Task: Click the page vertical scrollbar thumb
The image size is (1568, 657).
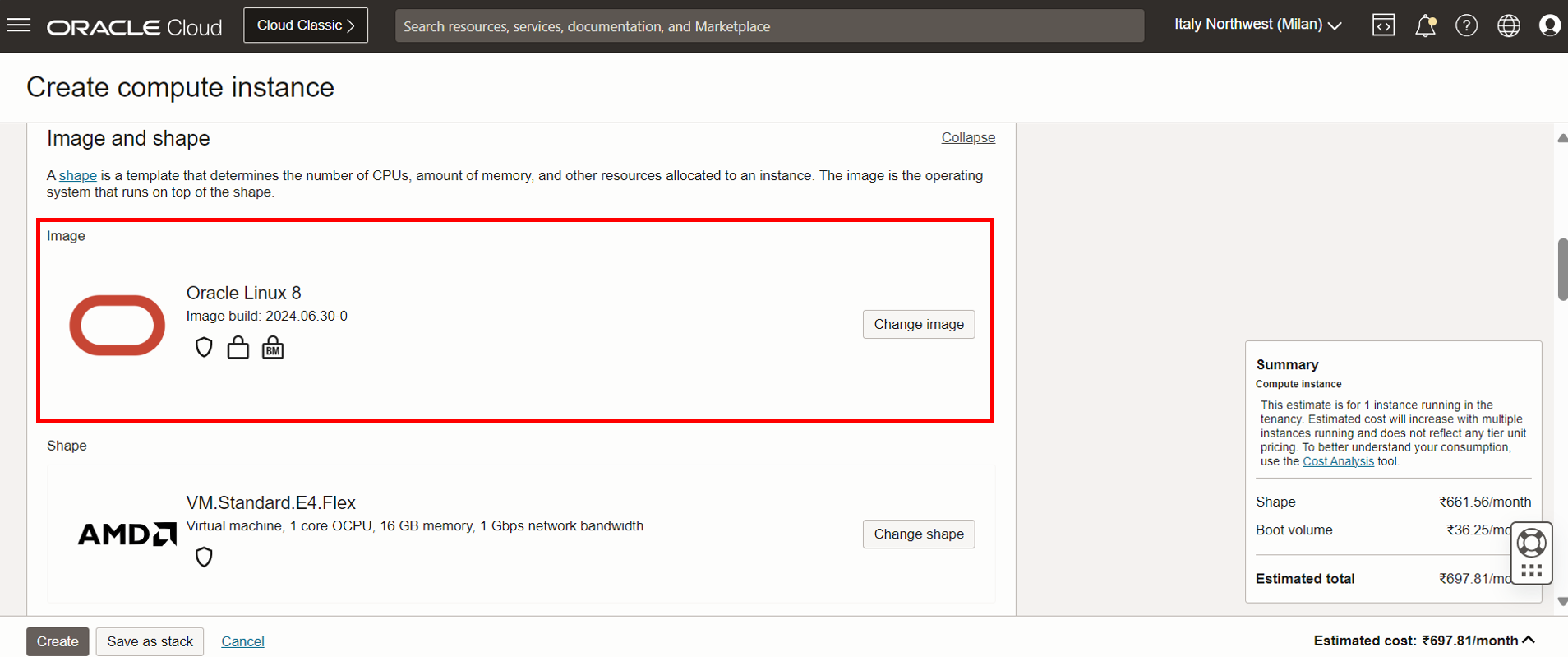Action: coord(1562,270)
